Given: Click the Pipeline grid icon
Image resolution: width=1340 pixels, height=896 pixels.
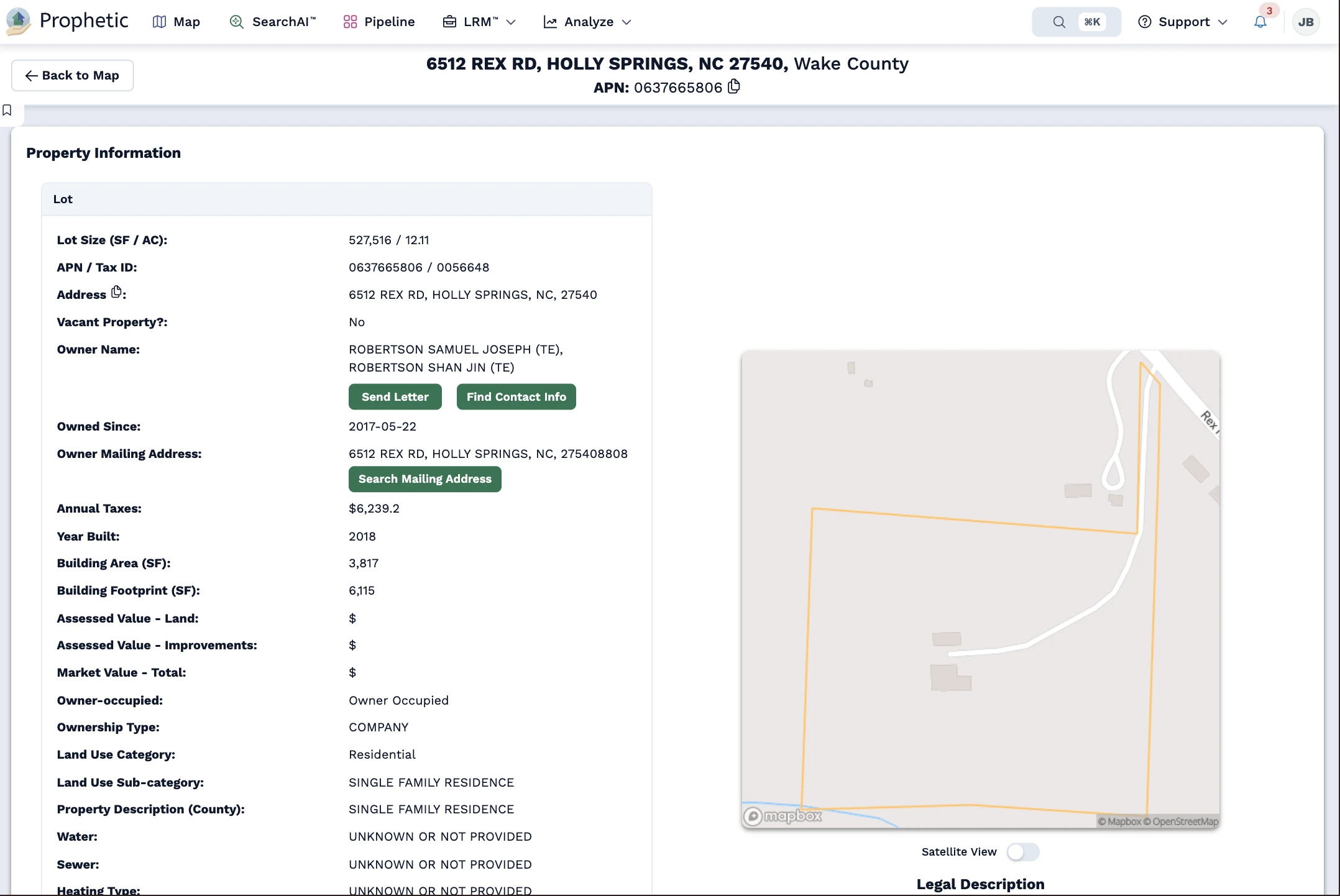Looking at the screenshot, I should (351, 22).
